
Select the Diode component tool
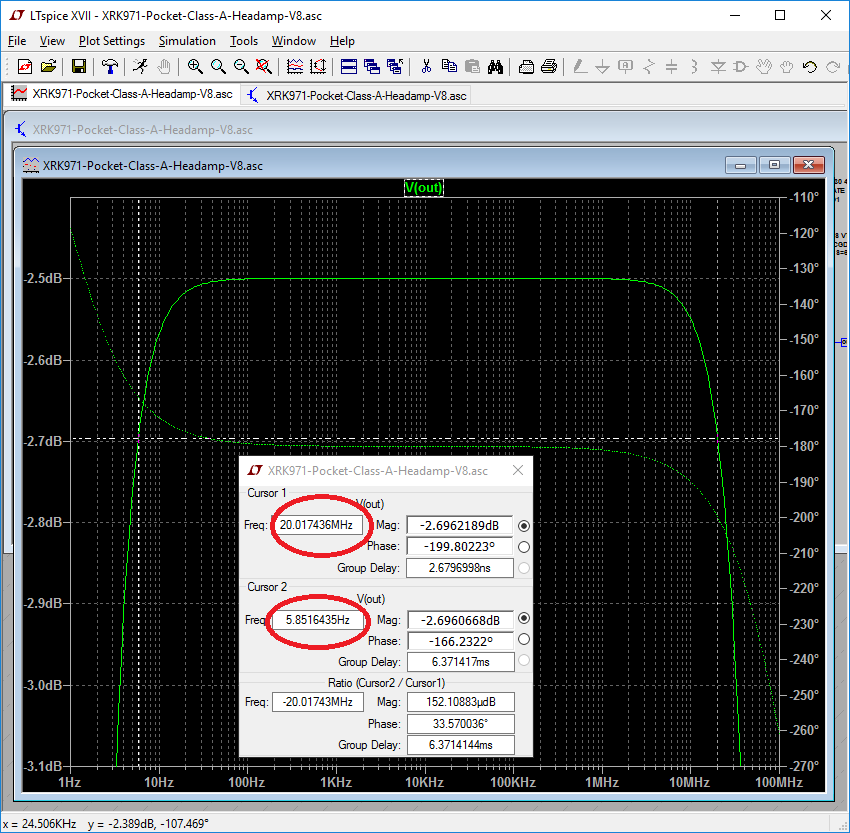(x=718, y=67)
